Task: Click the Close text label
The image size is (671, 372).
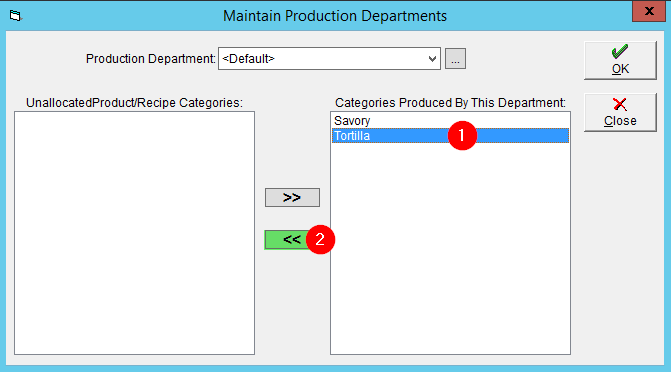Action: tap(620, 121)
